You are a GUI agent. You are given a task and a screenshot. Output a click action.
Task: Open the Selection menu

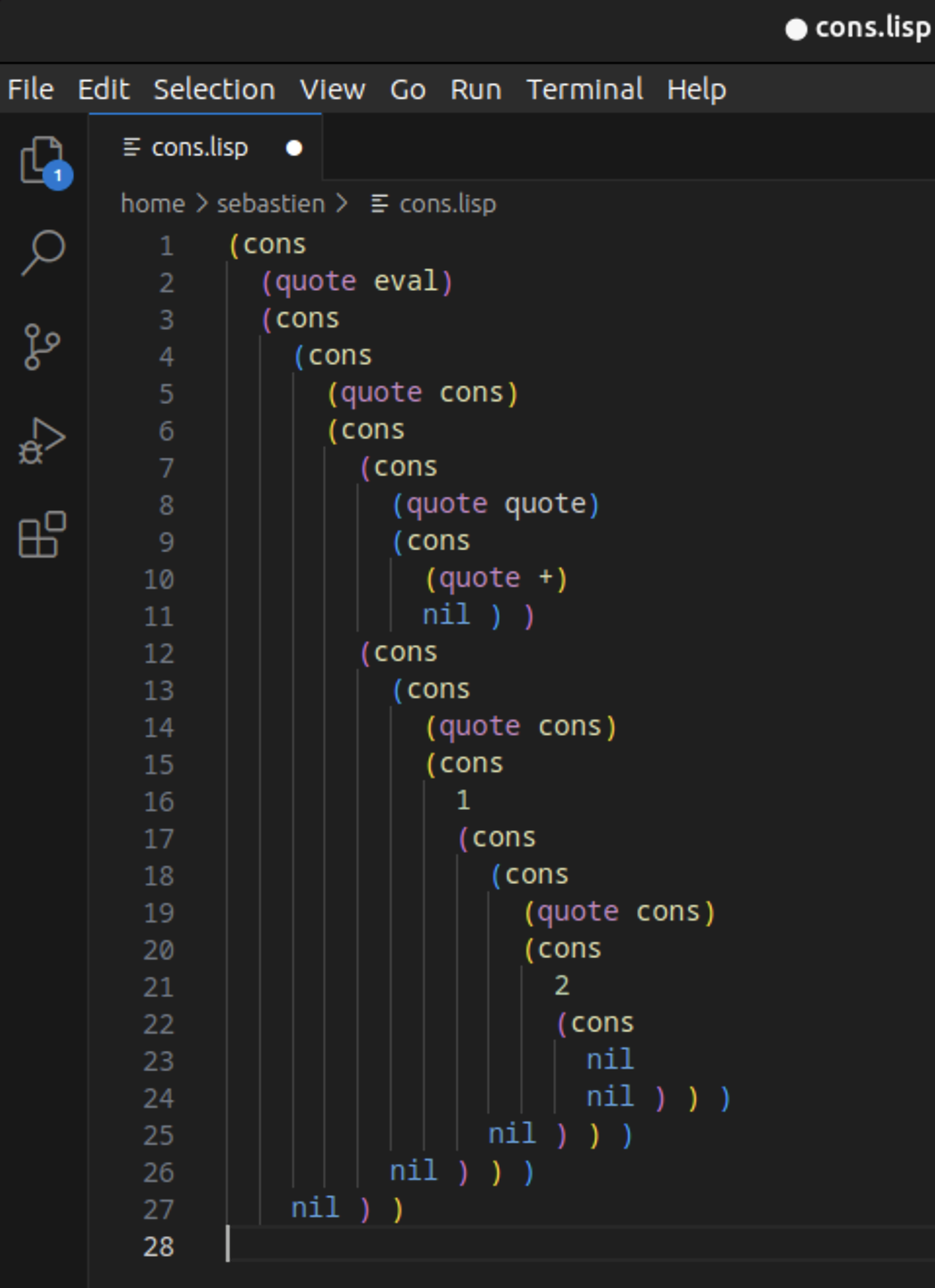coord(214,89)
